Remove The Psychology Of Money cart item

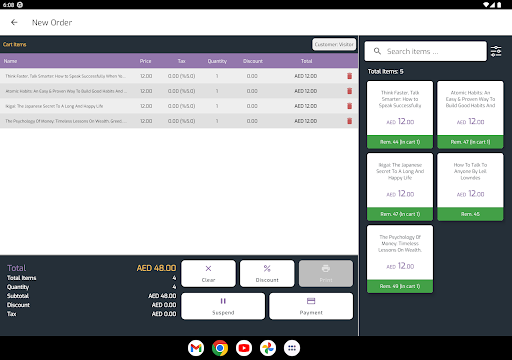tap(349, 121)
